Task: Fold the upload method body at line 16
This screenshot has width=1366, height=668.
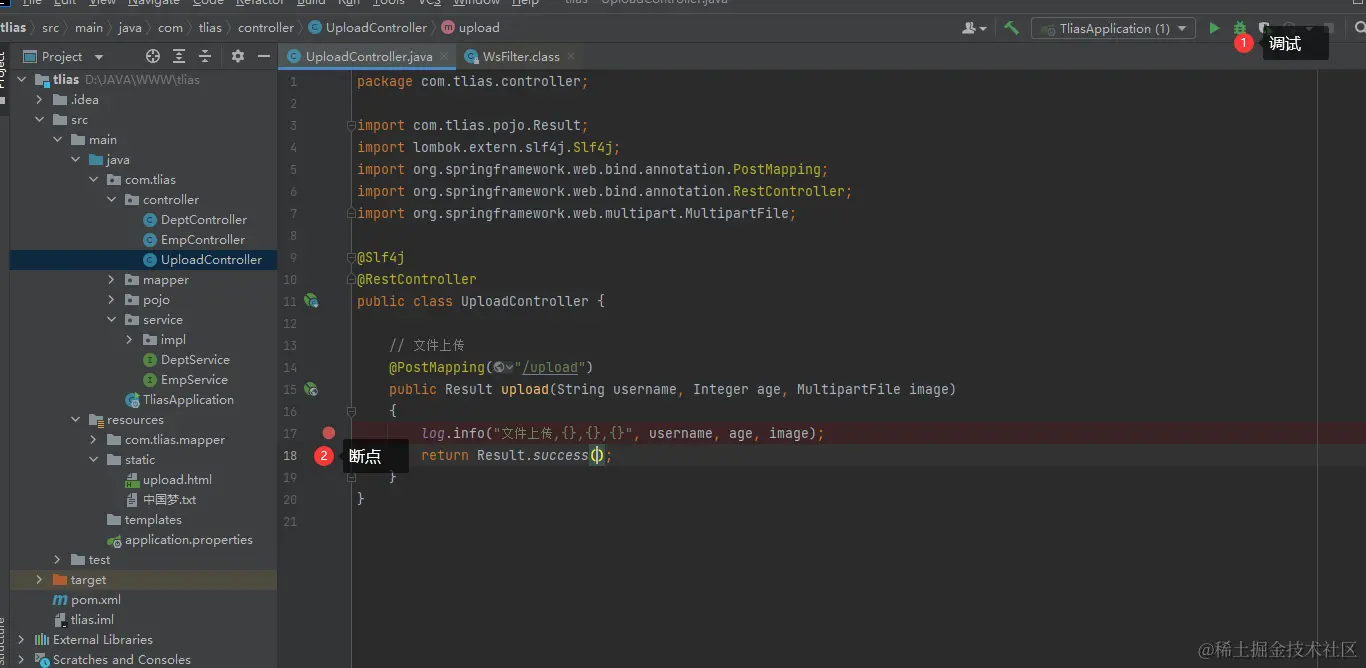Action: (351, 411)
